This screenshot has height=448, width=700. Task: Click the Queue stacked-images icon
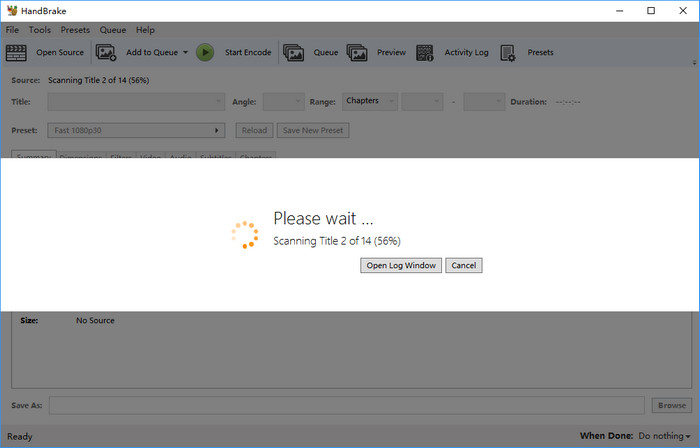point(293,53)
